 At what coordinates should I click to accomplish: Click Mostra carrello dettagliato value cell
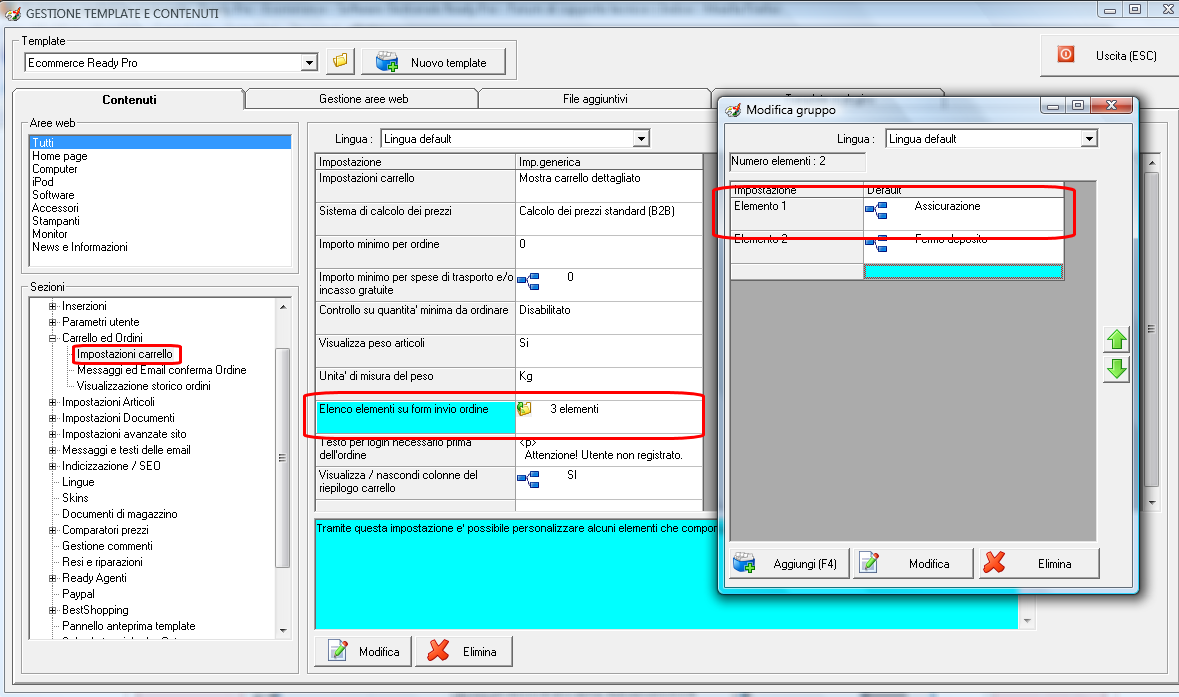pos(609,186)
